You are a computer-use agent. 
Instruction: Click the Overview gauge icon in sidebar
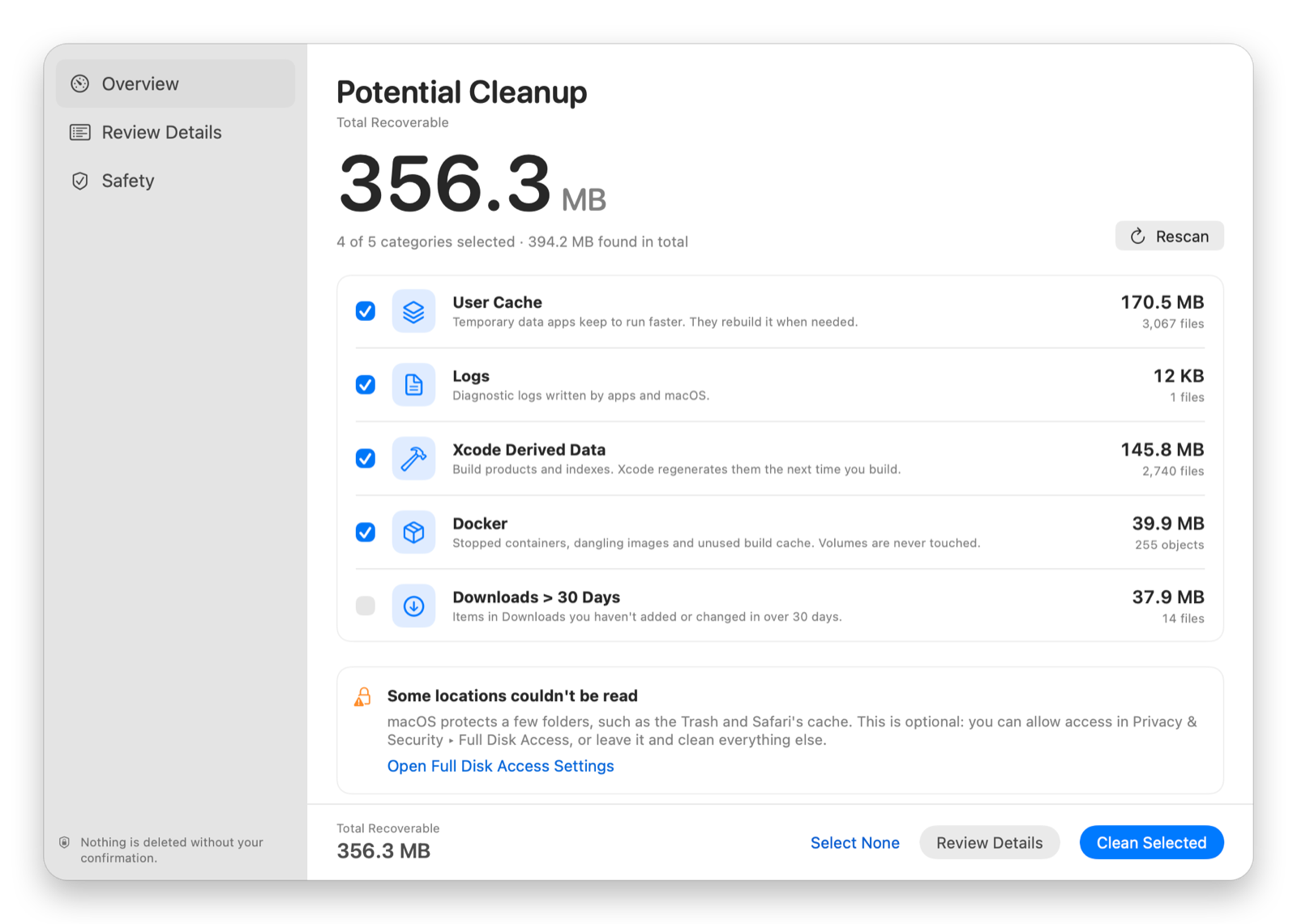(79, 83)
